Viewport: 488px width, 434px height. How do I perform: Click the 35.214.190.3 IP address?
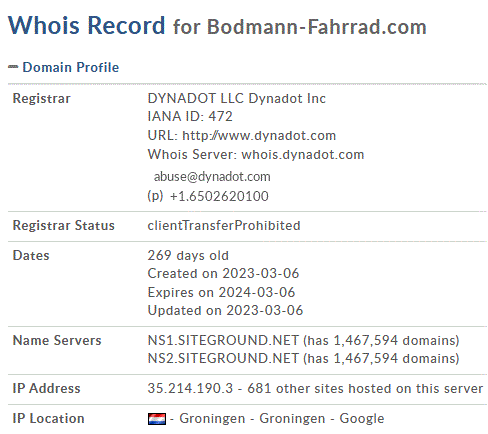coord(190,388)
